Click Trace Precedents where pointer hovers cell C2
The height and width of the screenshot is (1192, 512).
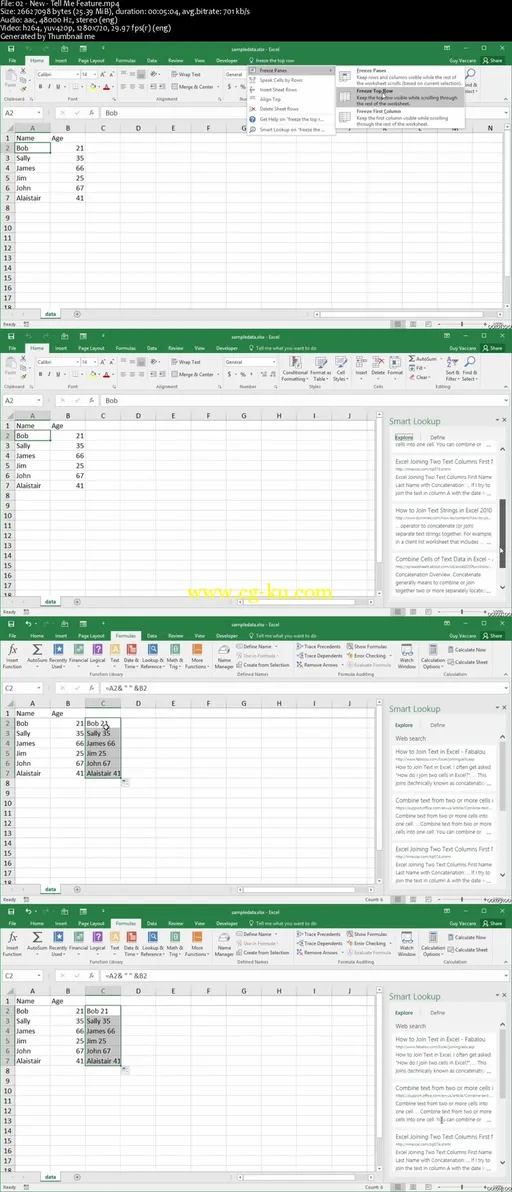[318, 646]
